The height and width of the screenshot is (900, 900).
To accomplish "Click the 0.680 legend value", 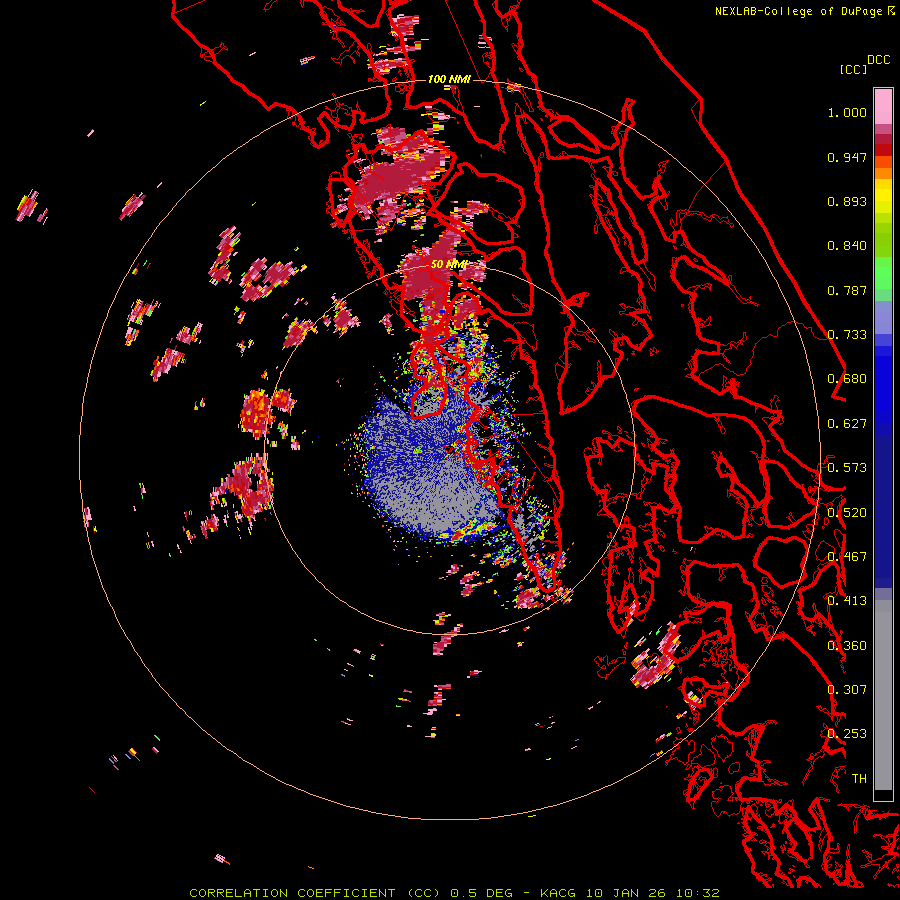I will point(847,379).
